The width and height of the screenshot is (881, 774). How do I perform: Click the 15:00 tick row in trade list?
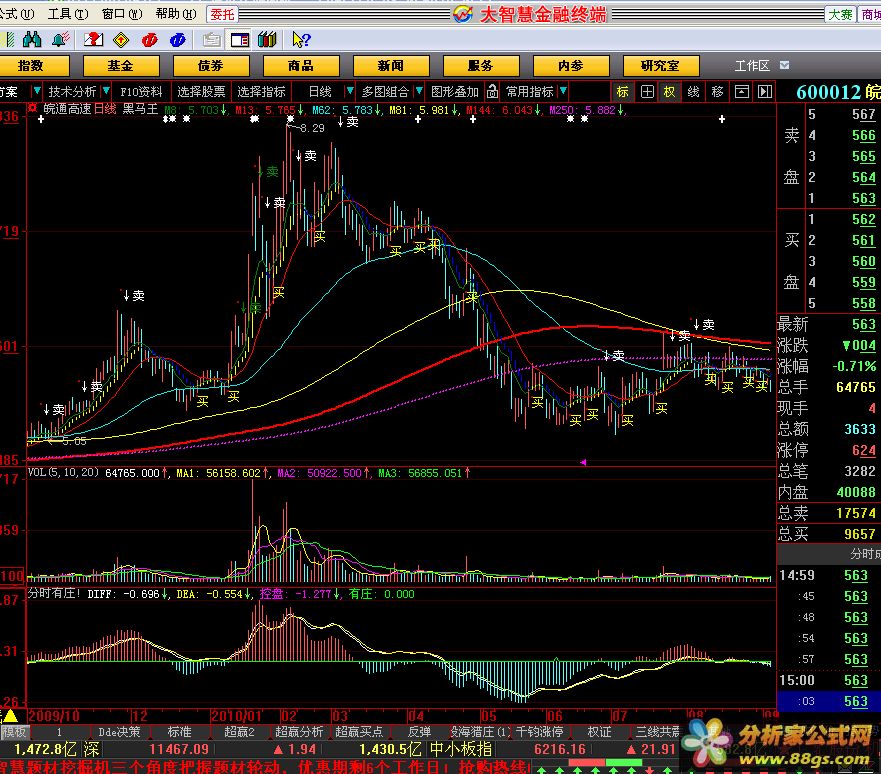(x=827, y=680)
